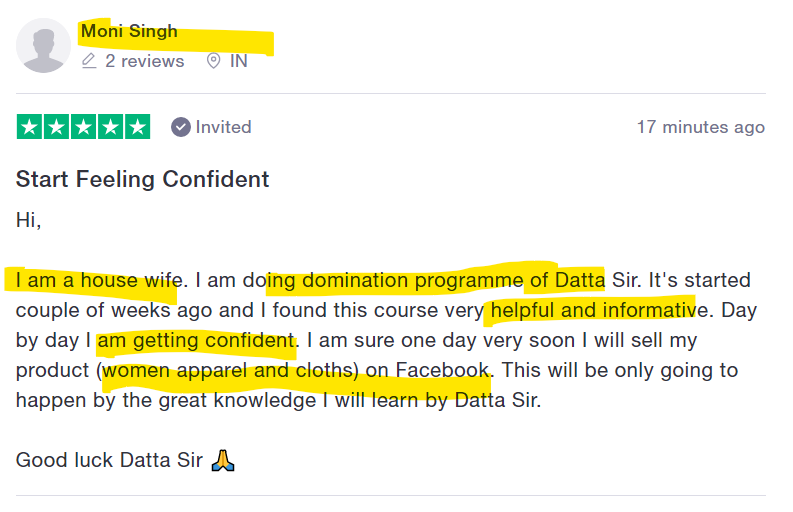
Task: Click the folded hands emoji
Action: (223, 460)
